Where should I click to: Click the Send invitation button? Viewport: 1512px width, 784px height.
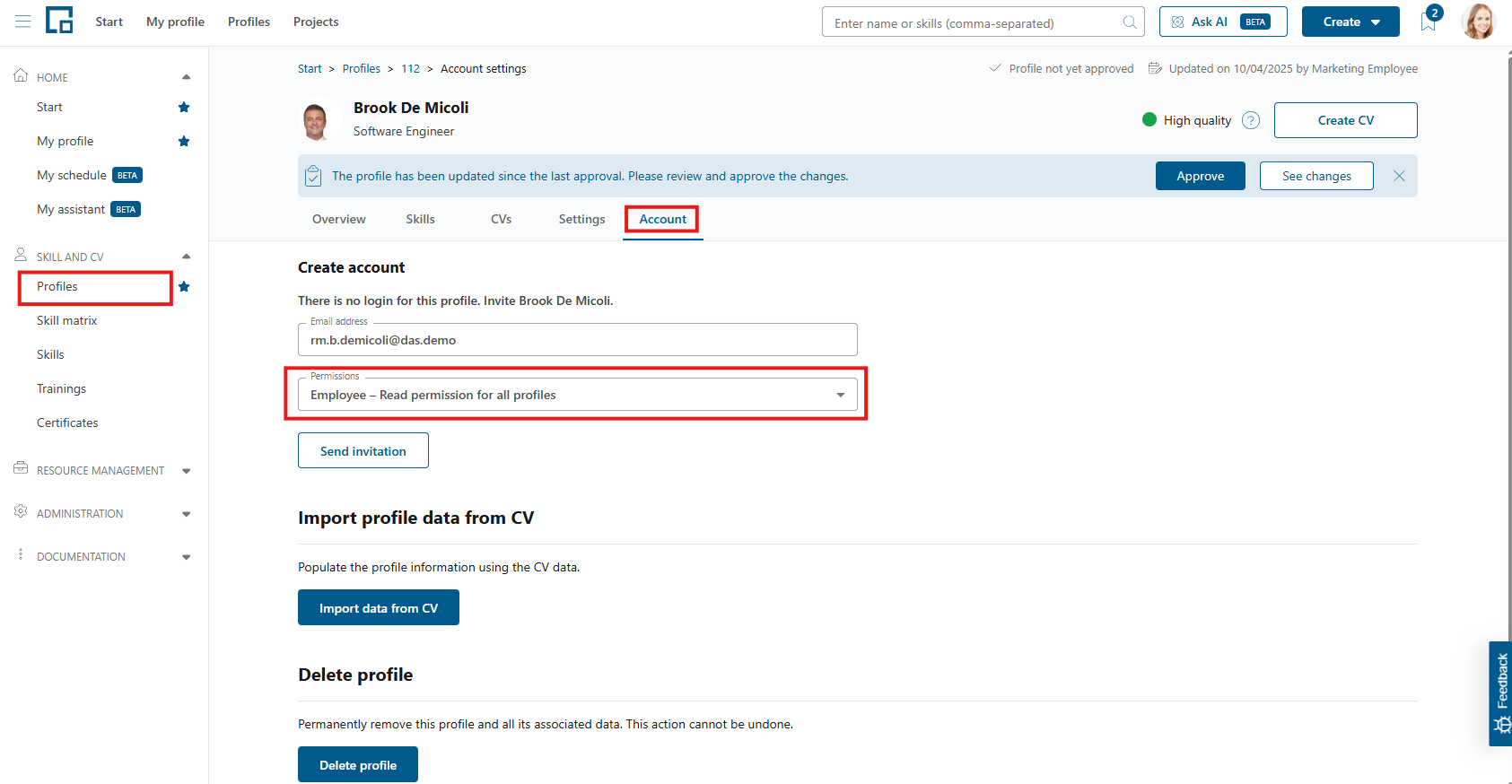363,450
